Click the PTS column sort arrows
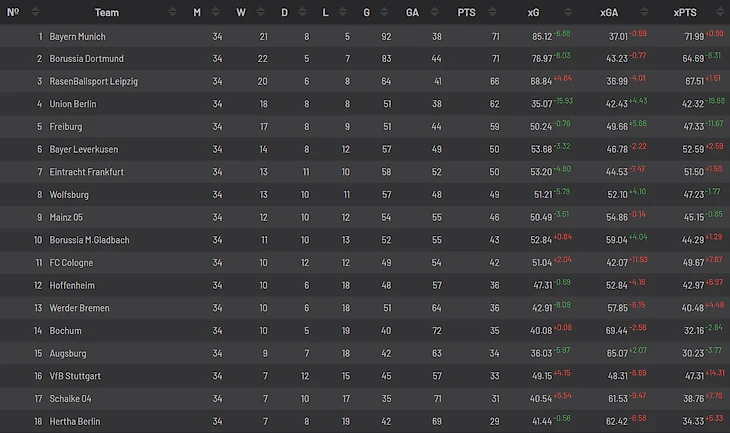 492,12
